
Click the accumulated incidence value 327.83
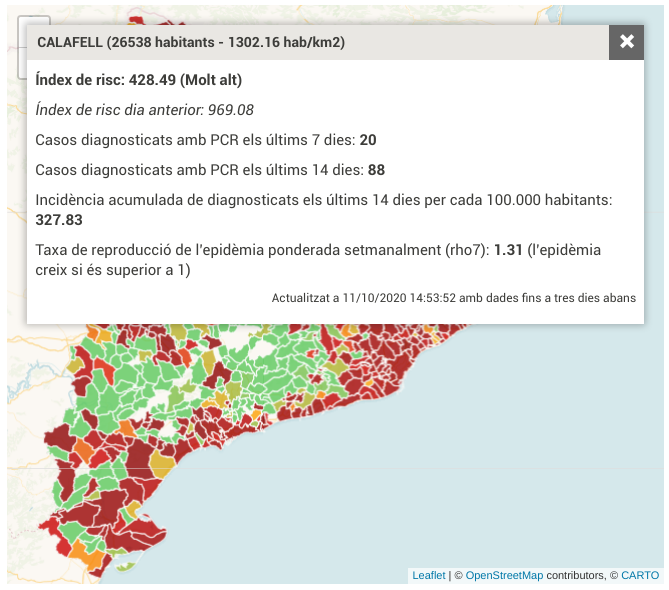(59, 220)
